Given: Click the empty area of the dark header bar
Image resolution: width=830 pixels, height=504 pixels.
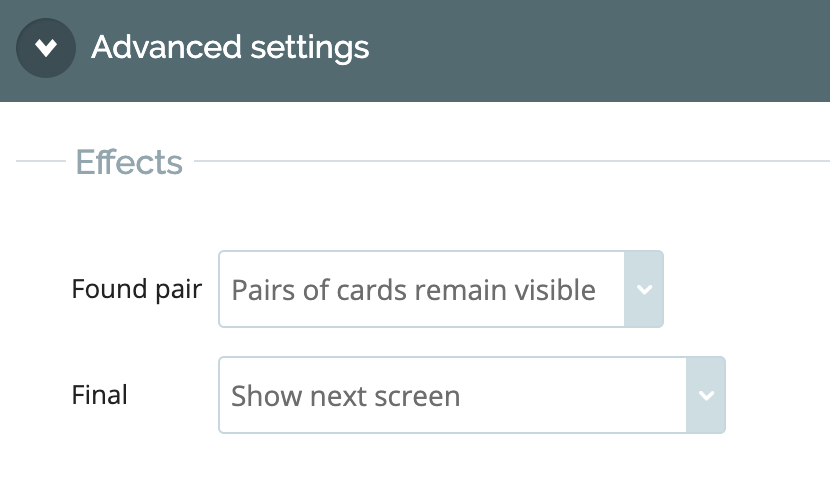Looking at the screenshot, I should coord(598,50).
